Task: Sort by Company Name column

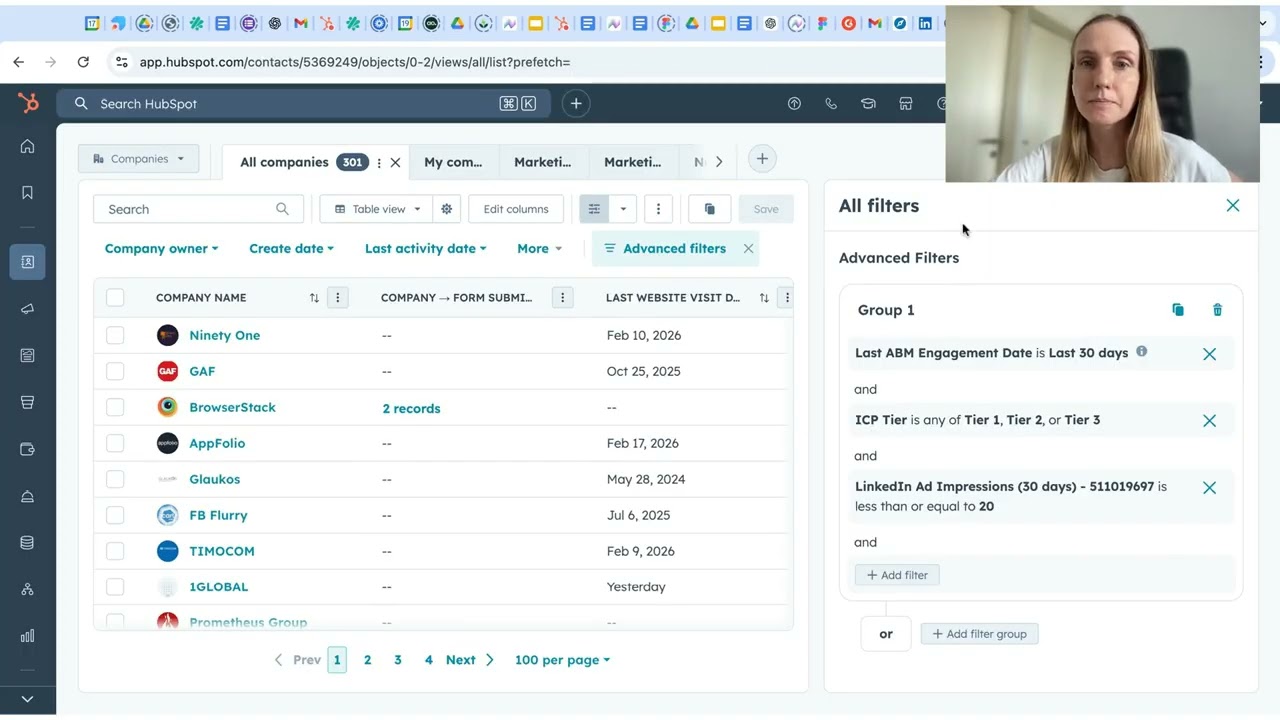Action: 314,298
